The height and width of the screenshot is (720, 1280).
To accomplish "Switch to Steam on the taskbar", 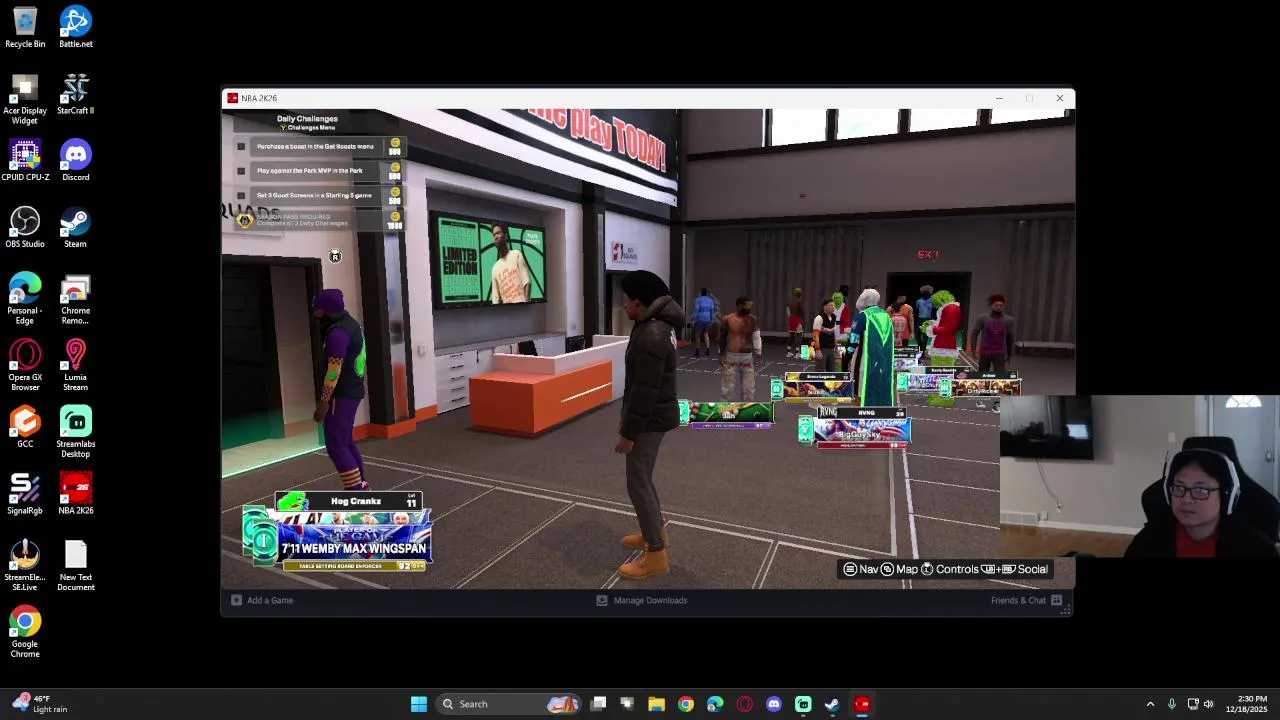I will [x=832, y=704].
